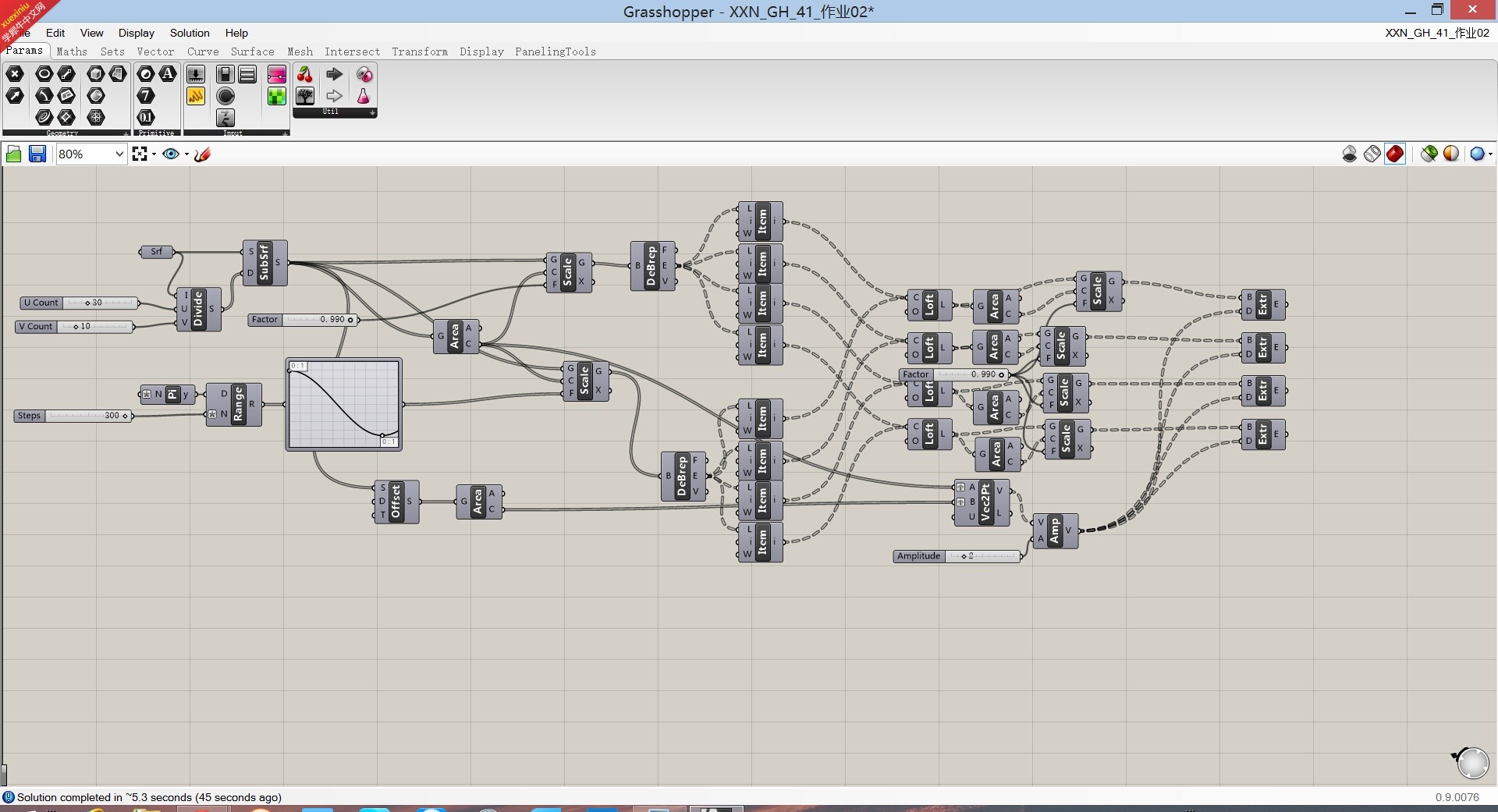The width and height of the screenshot is (1498, 812).
Task: Open the Edit menu
Action: pos(55,33)
